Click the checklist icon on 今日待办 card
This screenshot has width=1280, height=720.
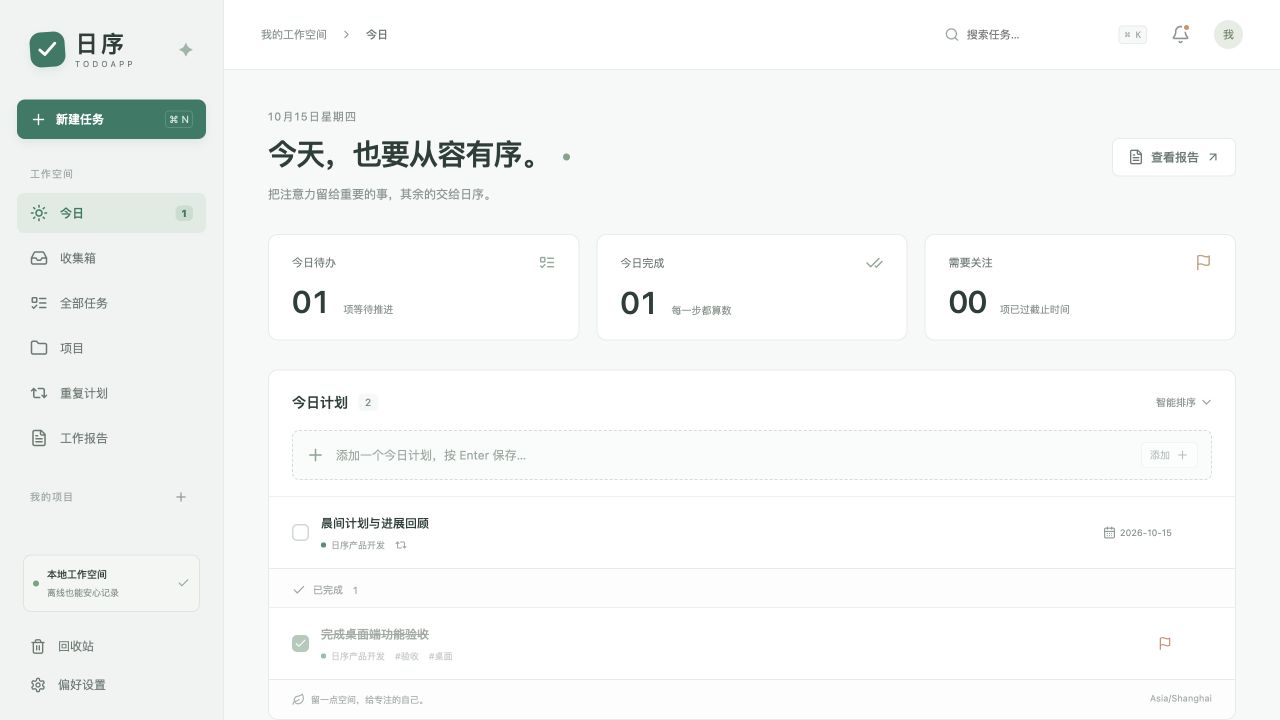547,263
